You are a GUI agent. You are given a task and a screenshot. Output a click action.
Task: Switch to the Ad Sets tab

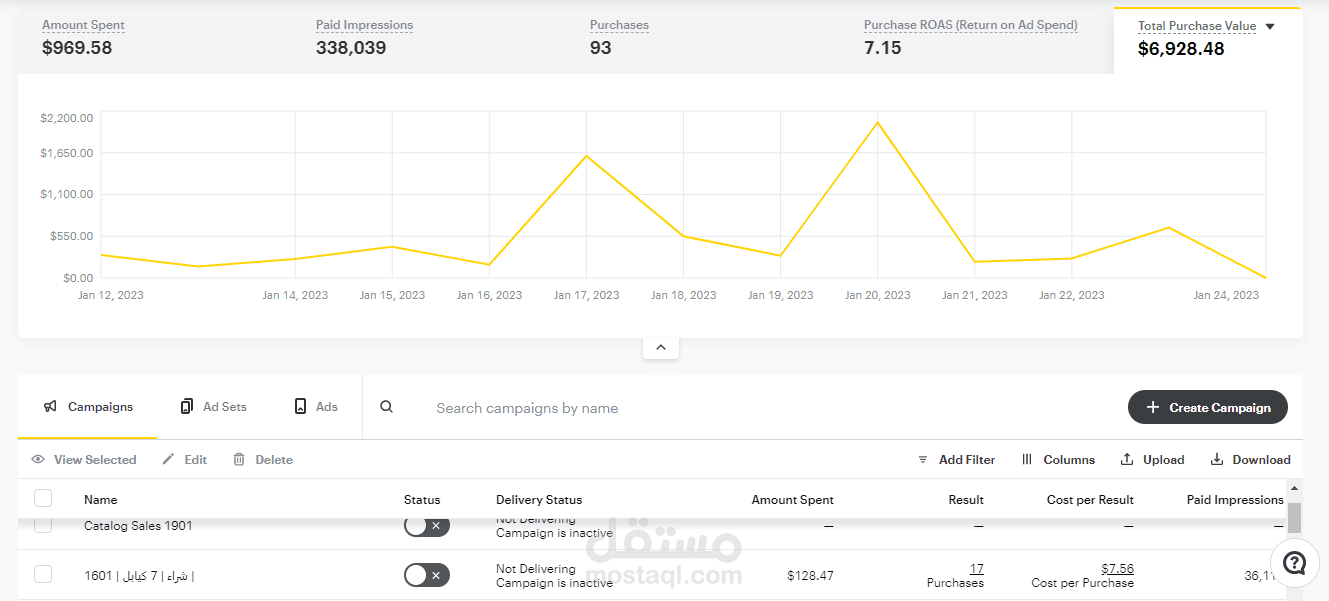tap(214, 407)
